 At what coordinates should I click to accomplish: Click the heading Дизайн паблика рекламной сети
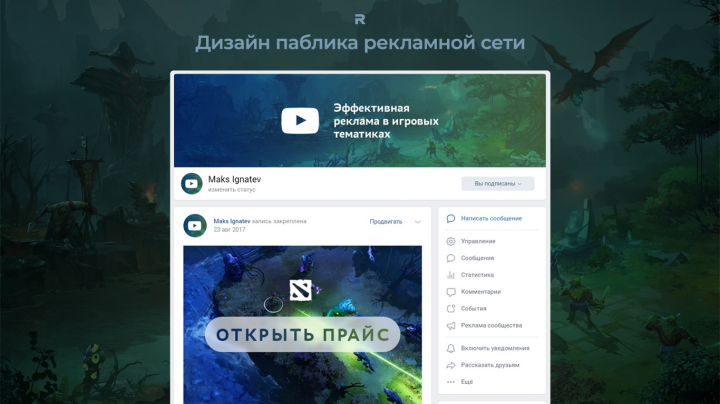pyautogui.click(x=360, y=43)
